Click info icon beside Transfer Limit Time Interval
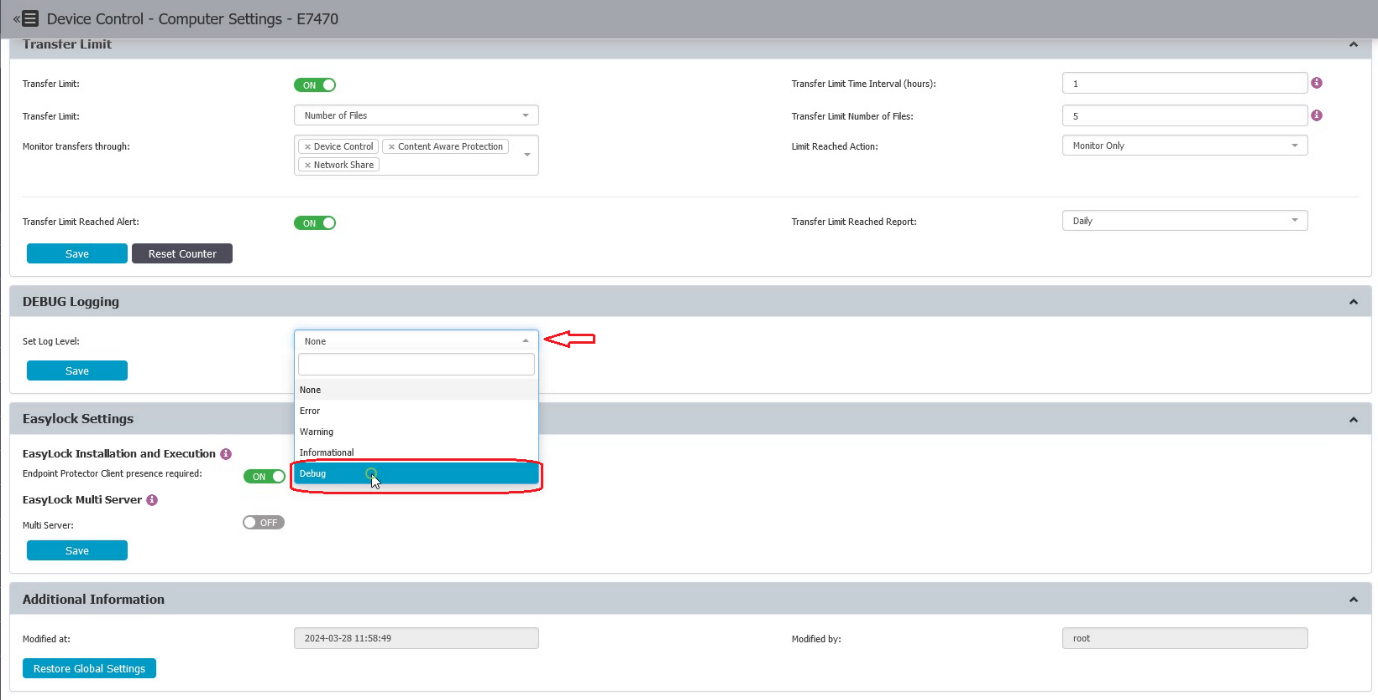 1317,83
